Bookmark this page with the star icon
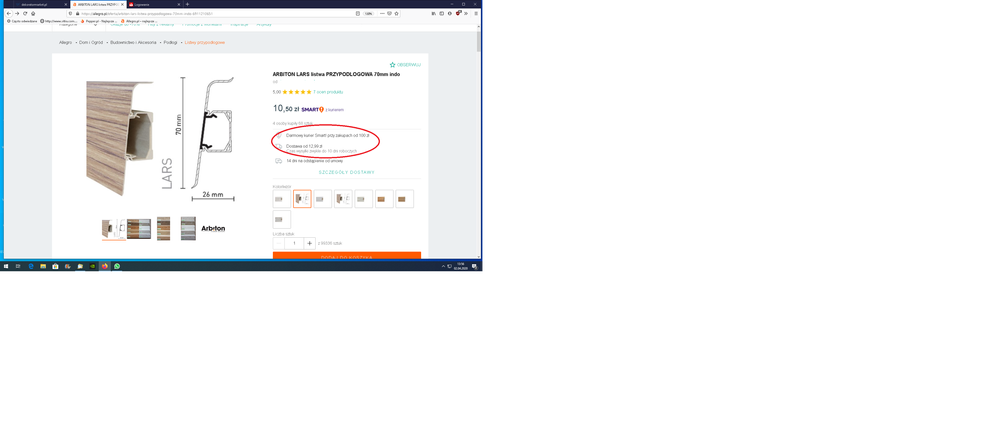This screenshot has height=438, width=999. pyautogui.click(x=396, y=13)
